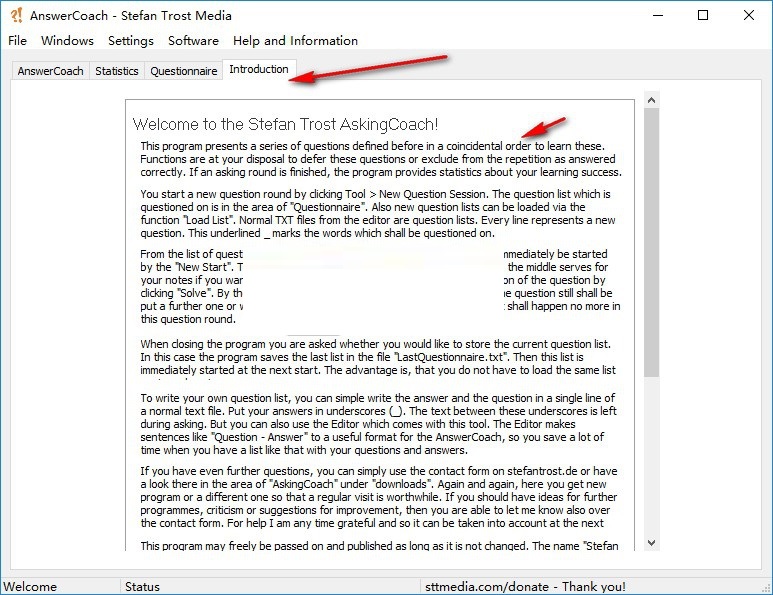Screen dimensions: 773x595
Task: Select the Introduction tab
Action: coord(259,70)
